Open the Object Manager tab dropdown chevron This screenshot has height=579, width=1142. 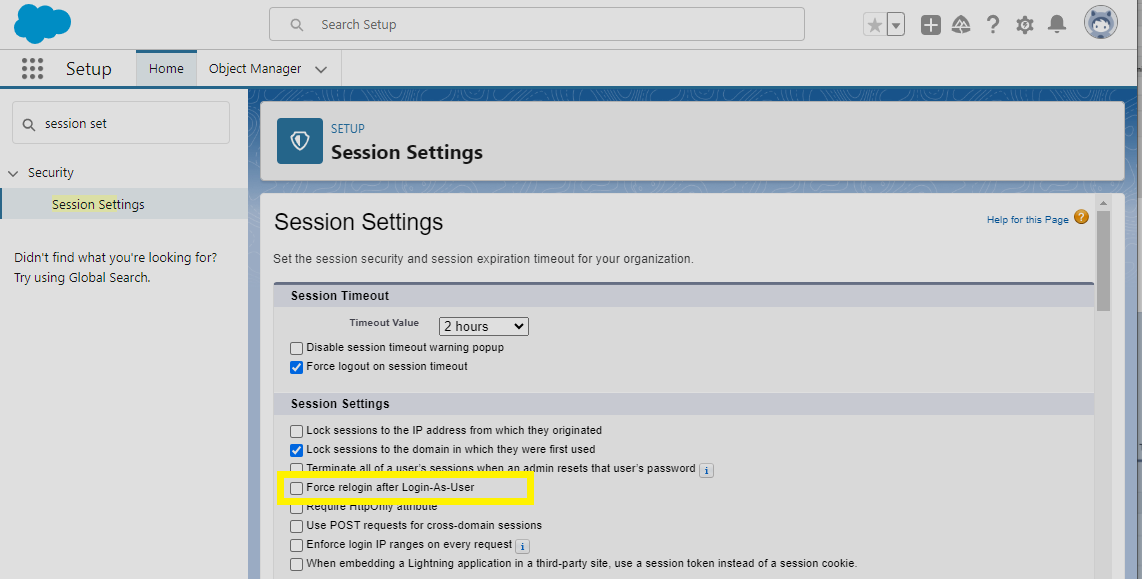coord(321,69)
